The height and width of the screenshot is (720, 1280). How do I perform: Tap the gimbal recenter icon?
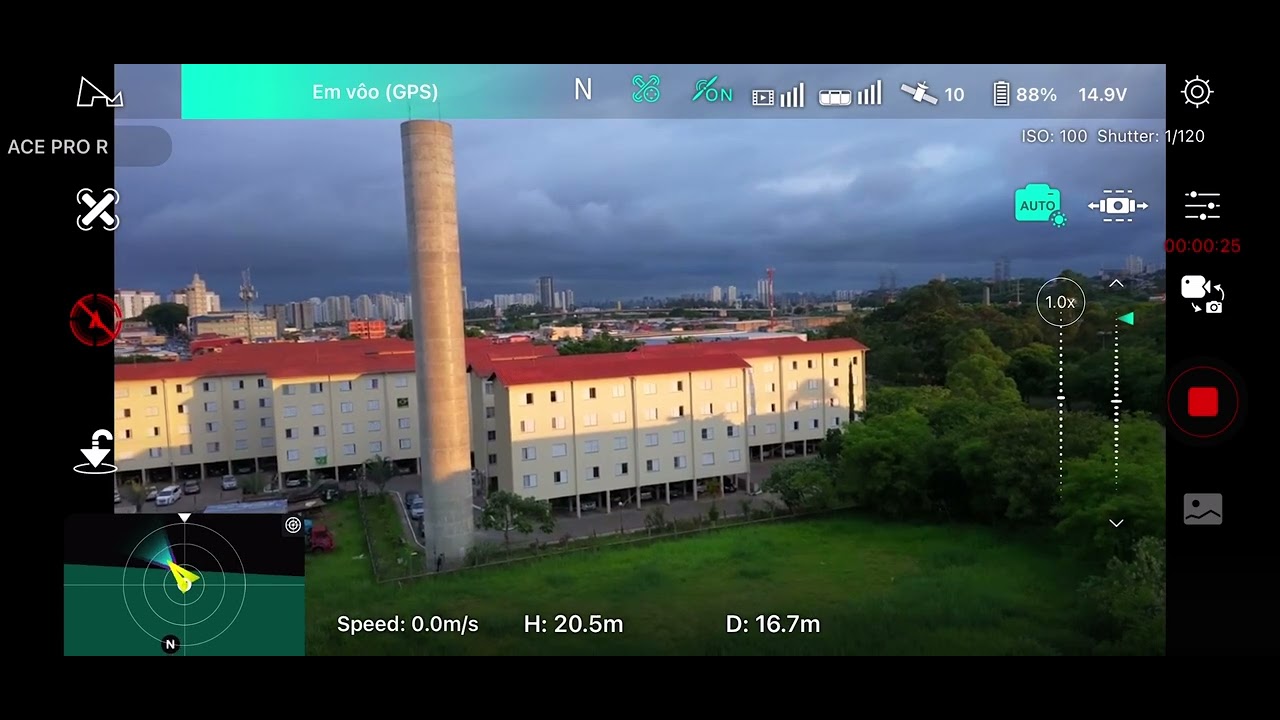click(1117, 206)
